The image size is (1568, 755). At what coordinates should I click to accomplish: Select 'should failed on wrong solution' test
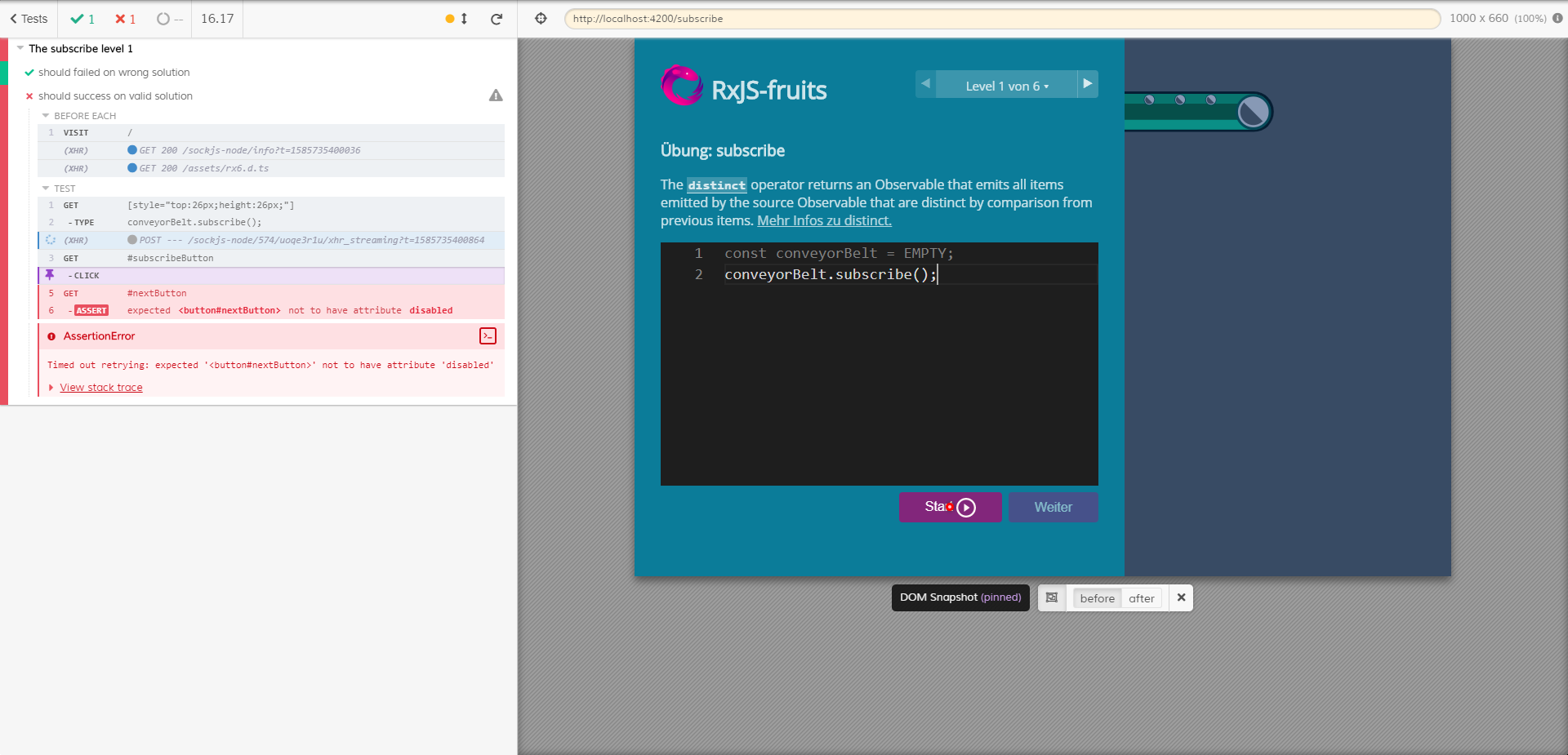pyautogui.click(x=114, y=73)
